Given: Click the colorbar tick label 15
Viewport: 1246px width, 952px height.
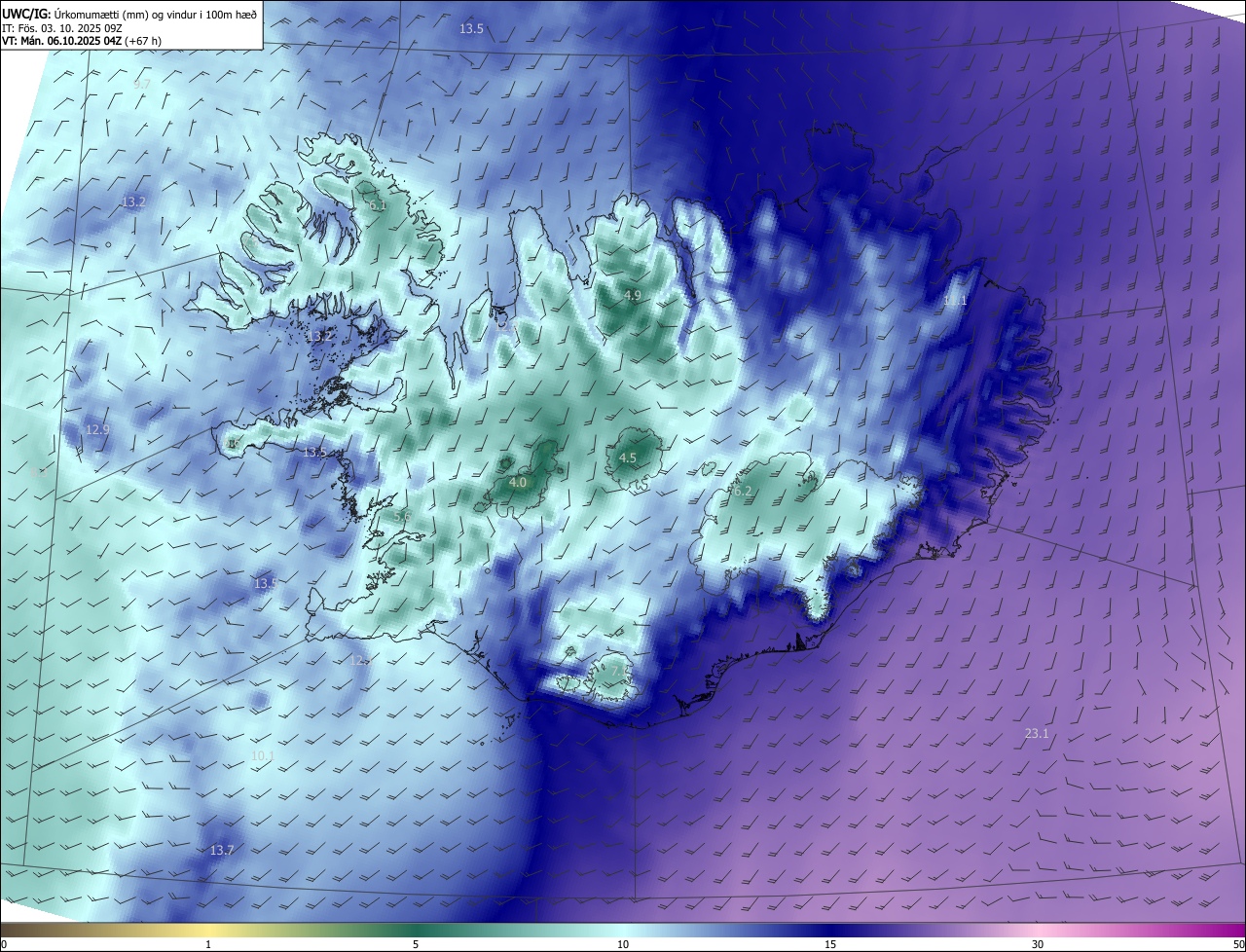Looking at the screenshot, I should pyautogui.click(x=830, y=944).
